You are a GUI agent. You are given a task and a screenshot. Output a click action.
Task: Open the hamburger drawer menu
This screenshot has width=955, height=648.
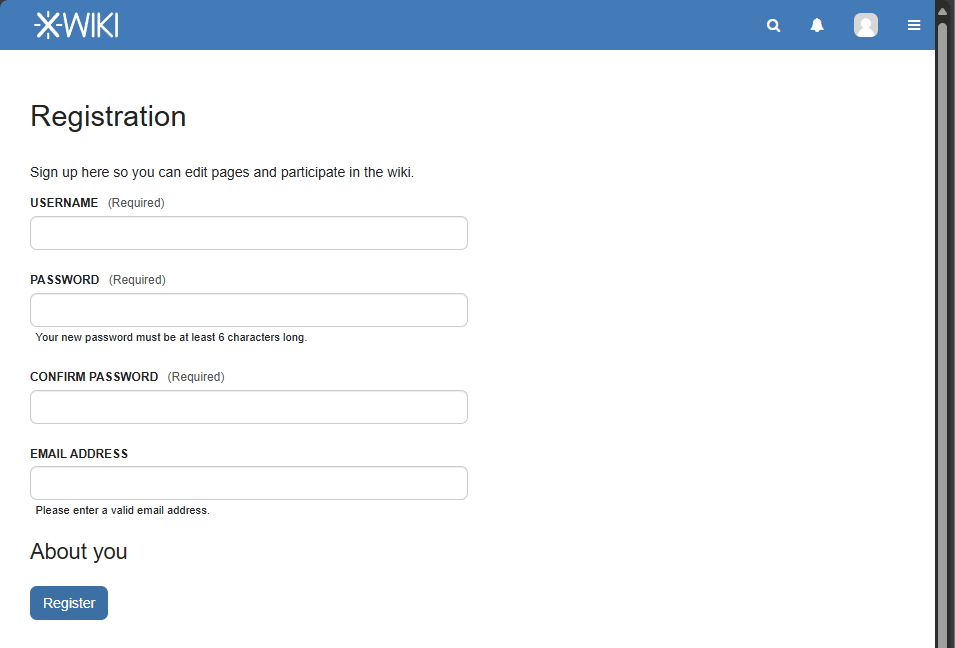tap(914, 25)
